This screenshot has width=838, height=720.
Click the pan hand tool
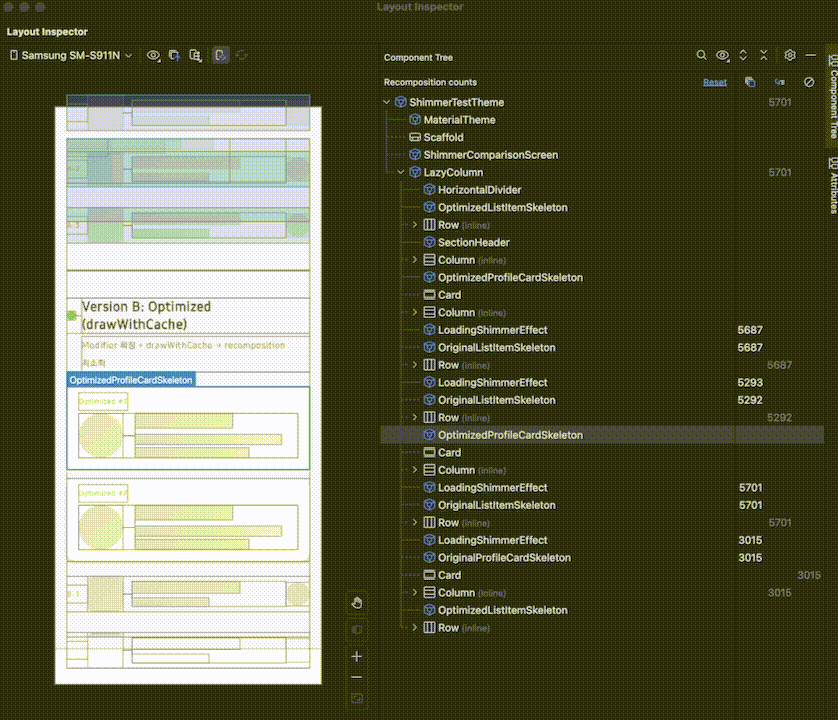tap(356, 603)
